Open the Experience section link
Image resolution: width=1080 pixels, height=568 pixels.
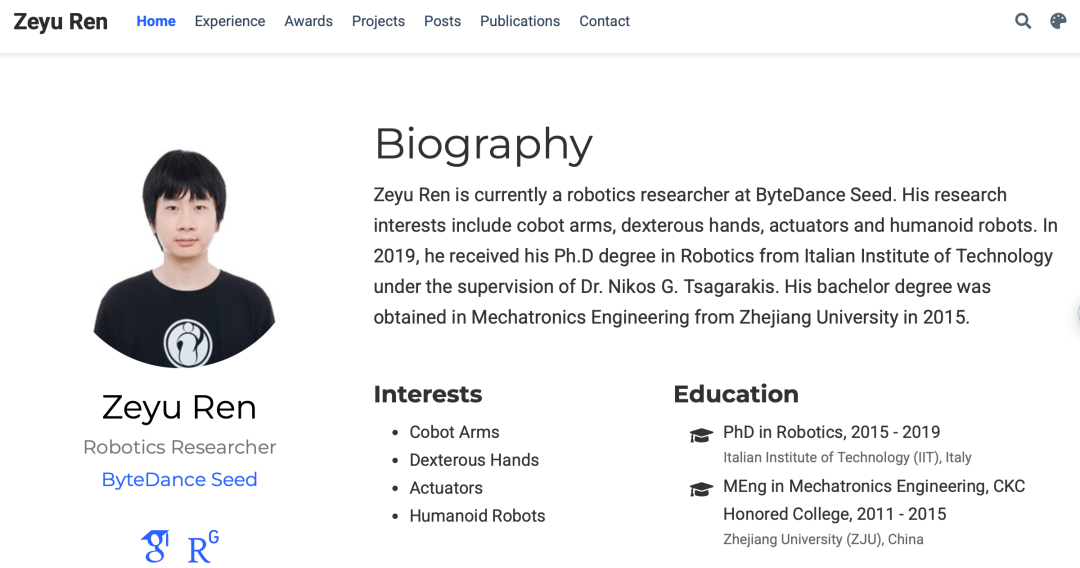click(x=230, y=21)
